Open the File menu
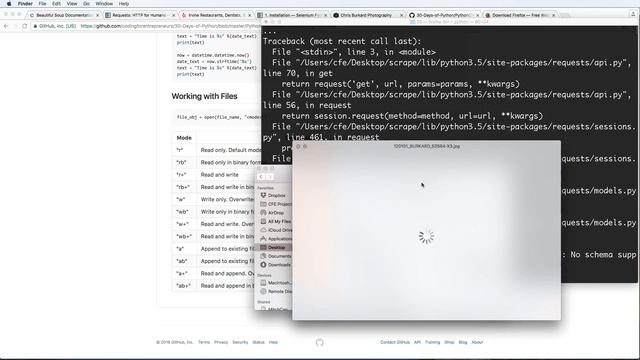This screenshot has width=640, height=360. (42, 4)
